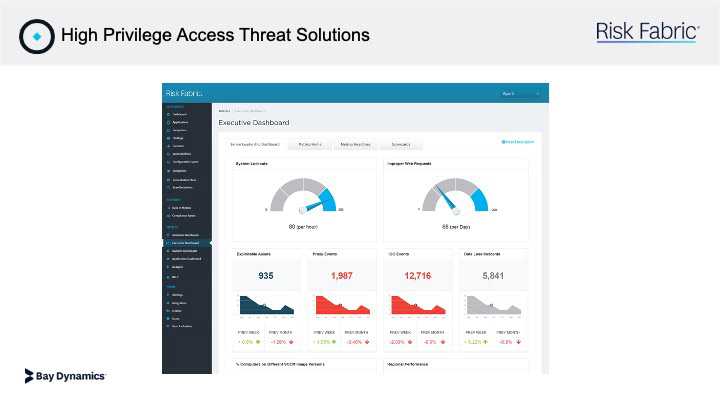
Task: Click the dark blue Exploitable Assets trend chart
Action: click(266, 305)
